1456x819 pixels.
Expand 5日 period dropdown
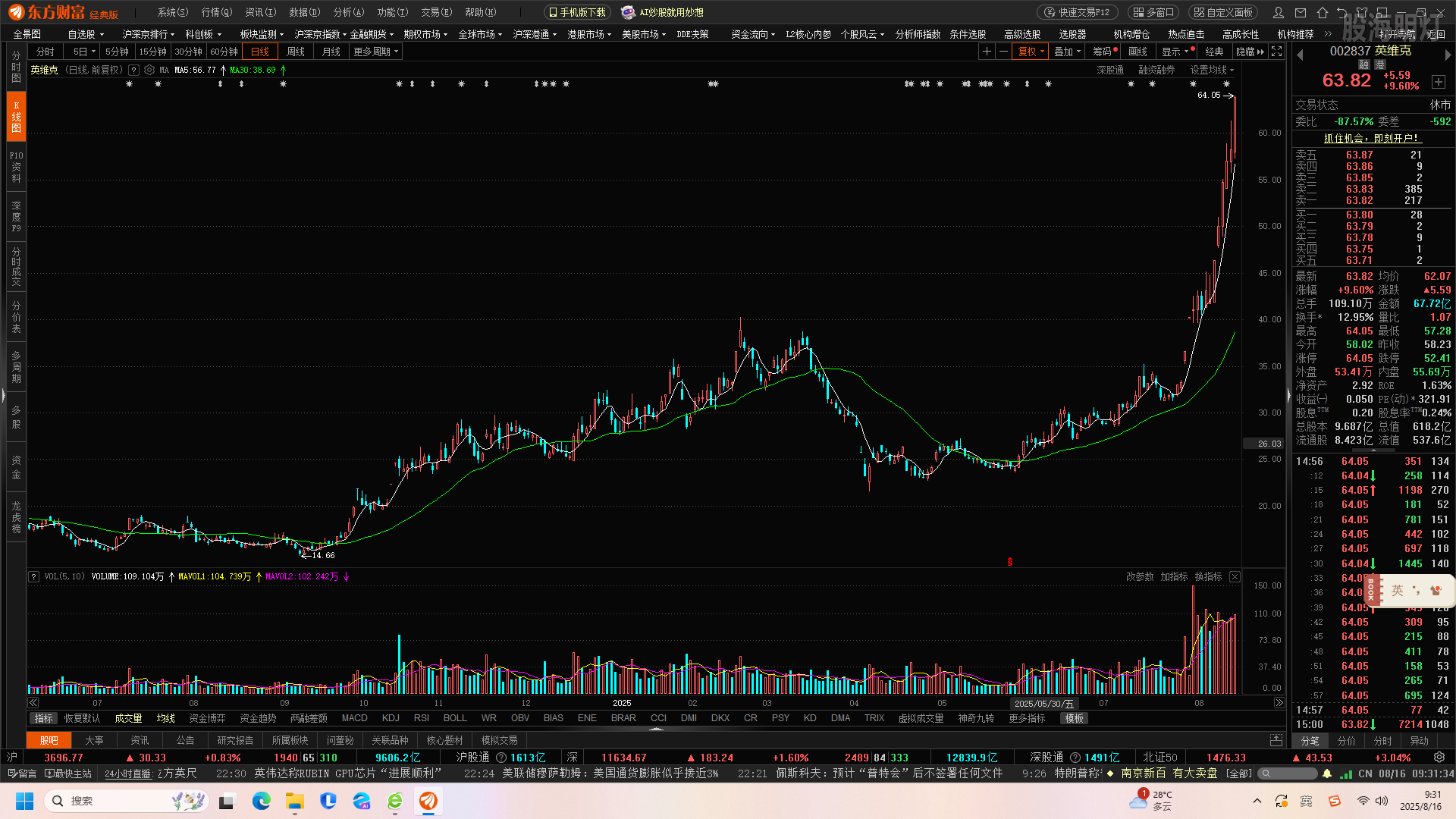pyautogui.click(x=84, y=52)
